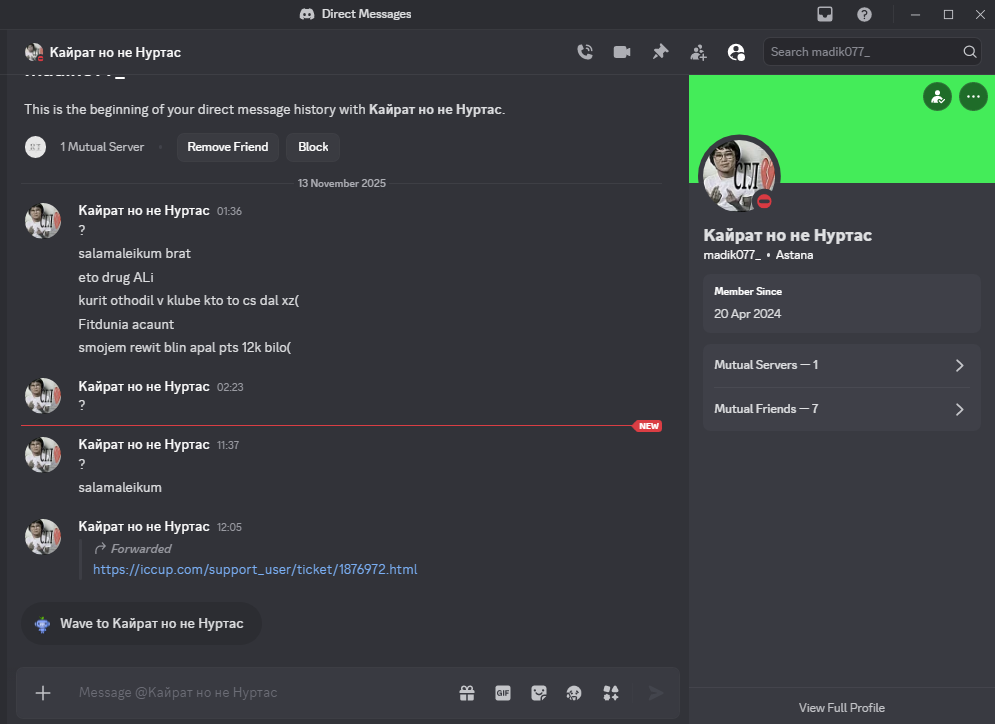Click message 'eto drug ALi'

pos(115,277)
